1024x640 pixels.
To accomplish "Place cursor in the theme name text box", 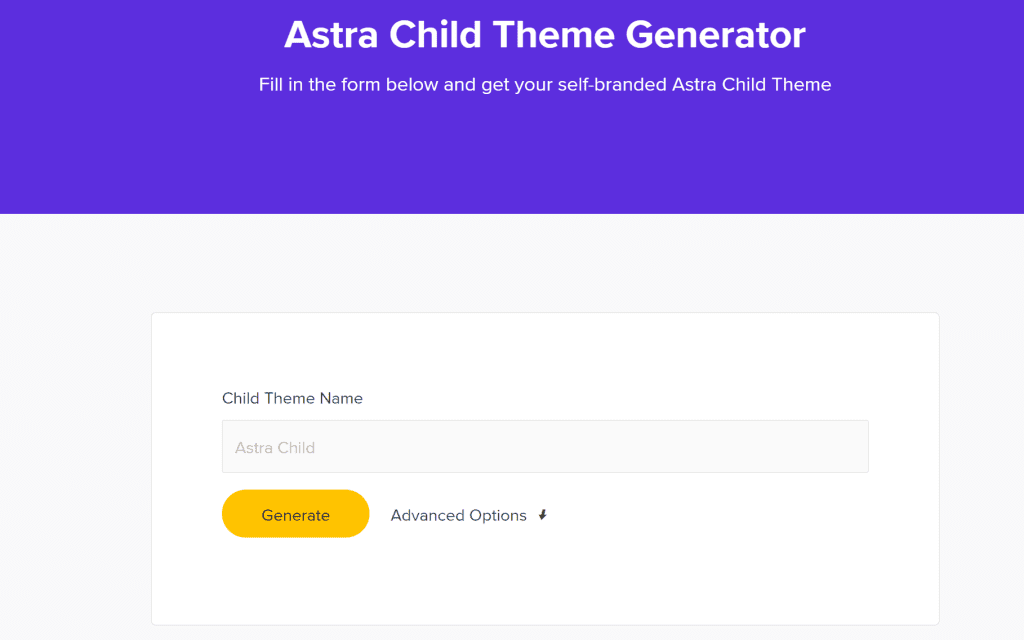I will [x=545, y=447].
